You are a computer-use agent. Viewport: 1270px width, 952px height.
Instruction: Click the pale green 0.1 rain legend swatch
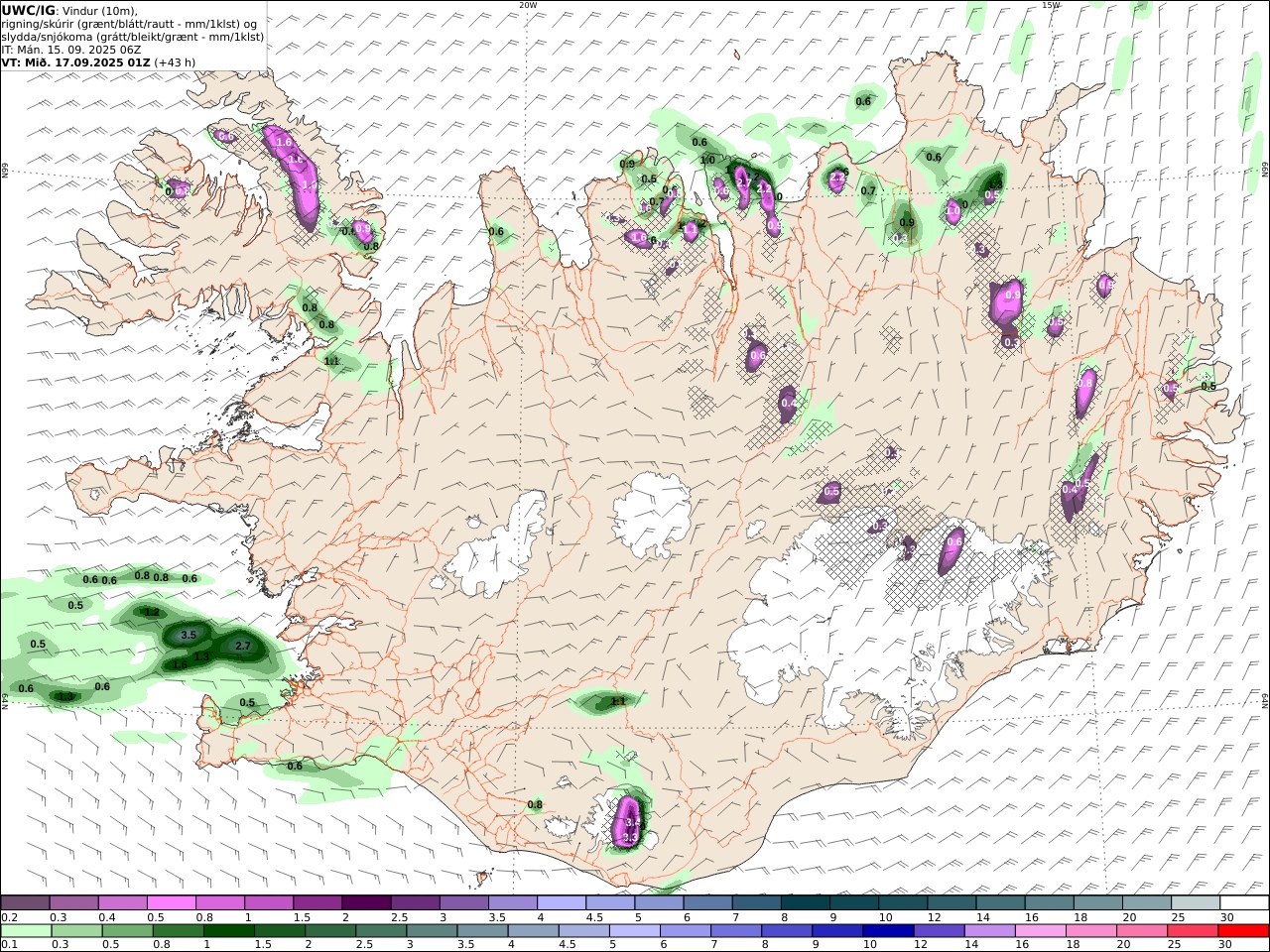pos(26,930)
